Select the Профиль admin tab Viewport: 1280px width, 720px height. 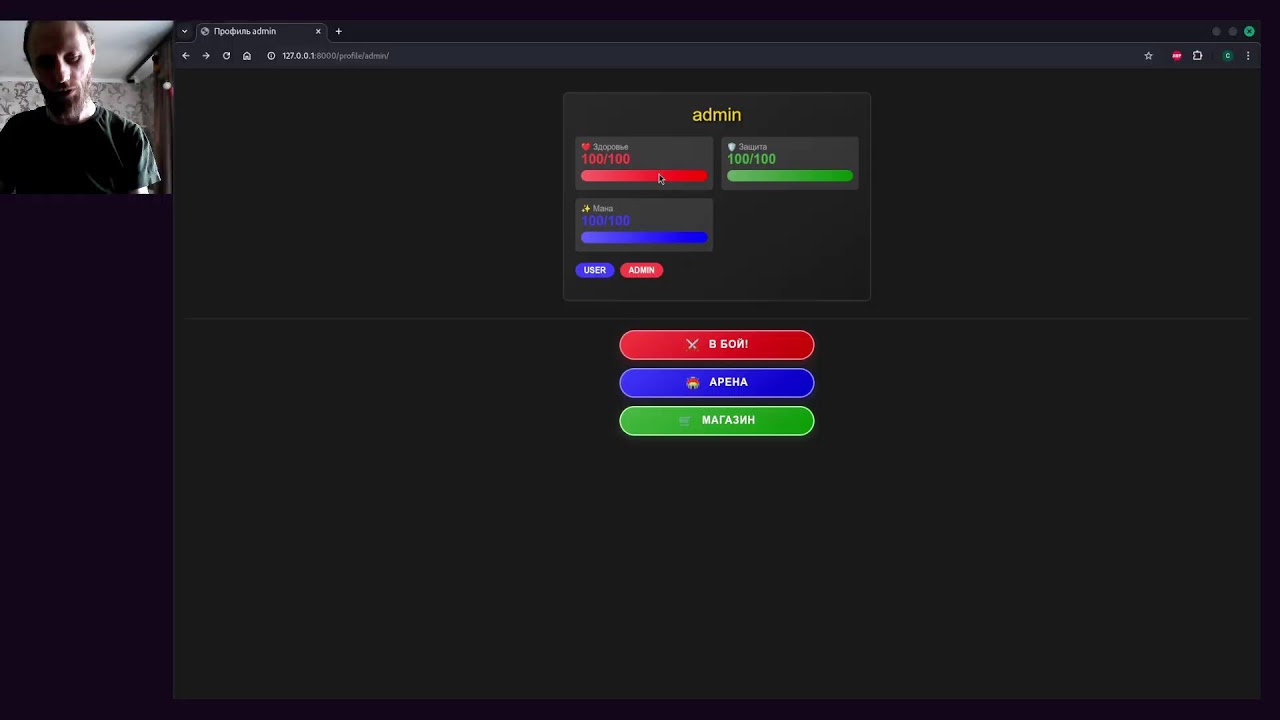pyautogui.click(x=261, y=31)
